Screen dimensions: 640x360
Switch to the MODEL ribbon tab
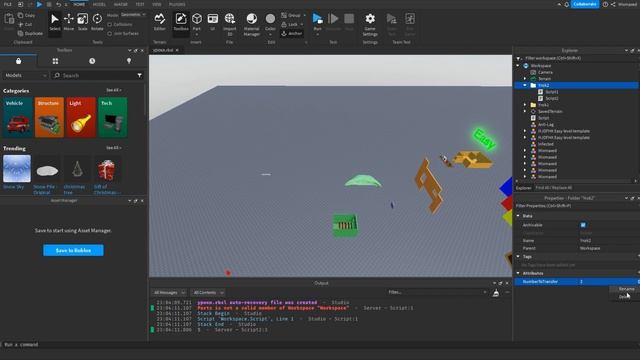click(99, 4)
